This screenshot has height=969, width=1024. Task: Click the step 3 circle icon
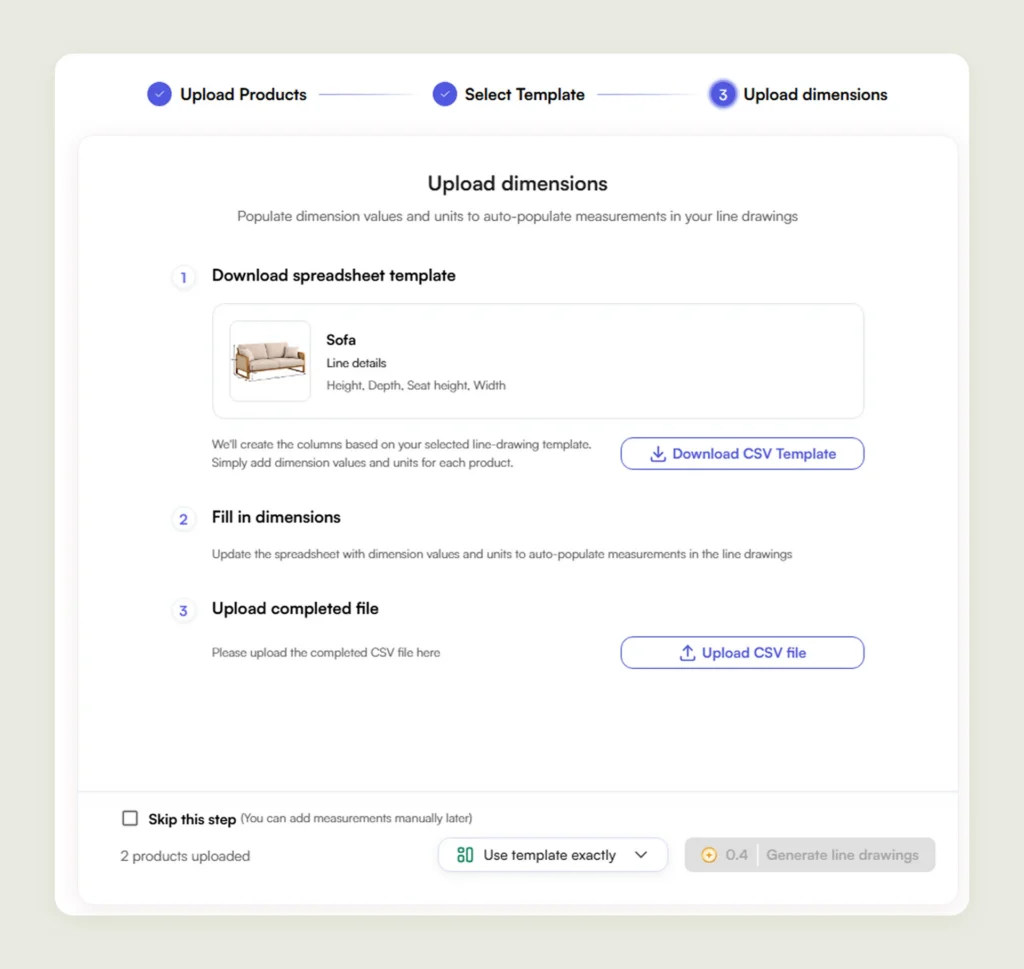722,95
